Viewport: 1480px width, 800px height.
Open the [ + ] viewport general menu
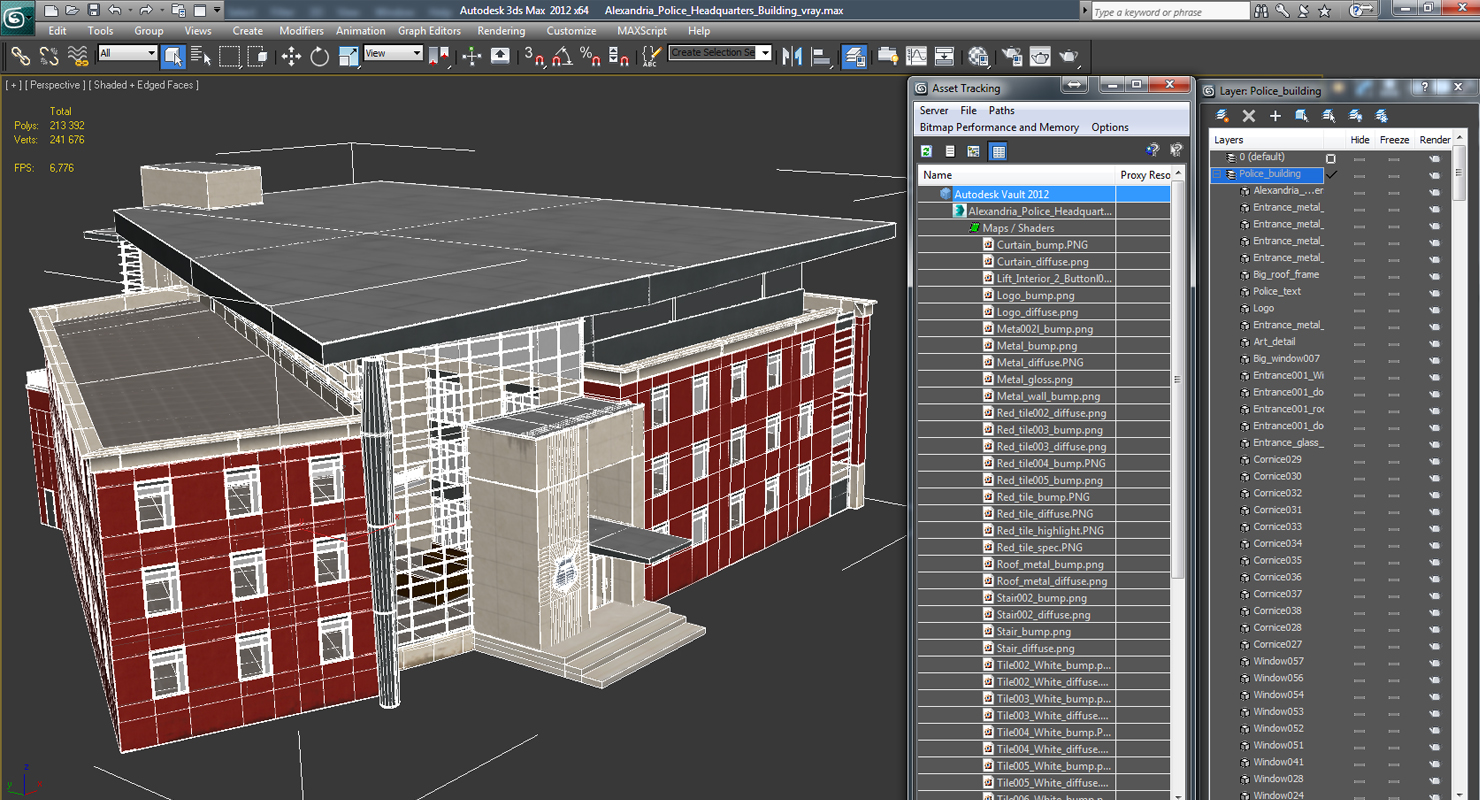pyautogui.click(x=12, y=85)
